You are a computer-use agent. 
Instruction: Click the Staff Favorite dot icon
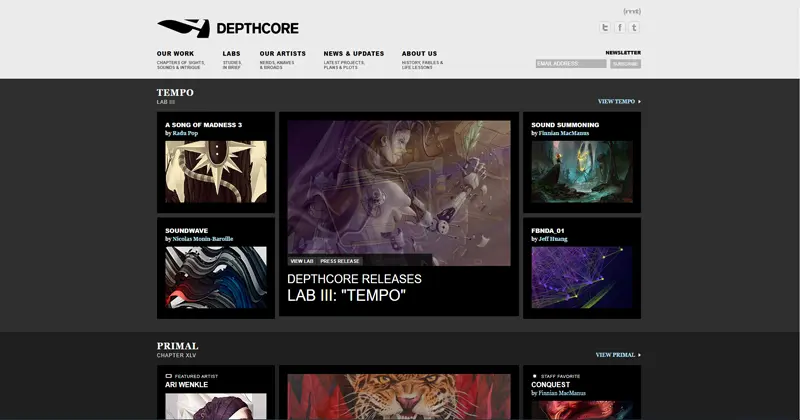pyautogui.click(x=534, y=376)
